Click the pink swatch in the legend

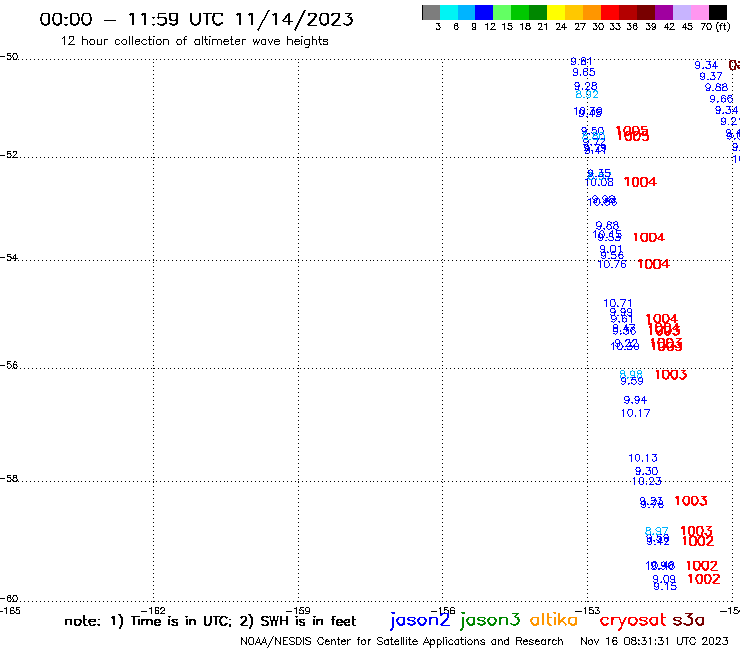(x=700, y=12)
